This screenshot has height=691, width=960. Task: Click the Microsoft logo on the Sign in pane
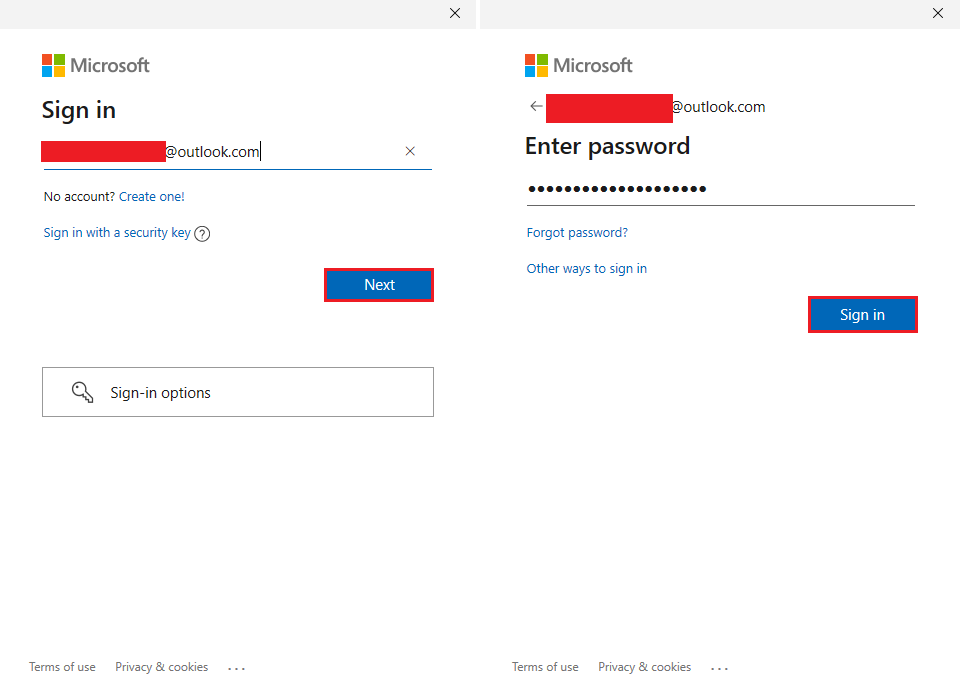coord(95,65)
